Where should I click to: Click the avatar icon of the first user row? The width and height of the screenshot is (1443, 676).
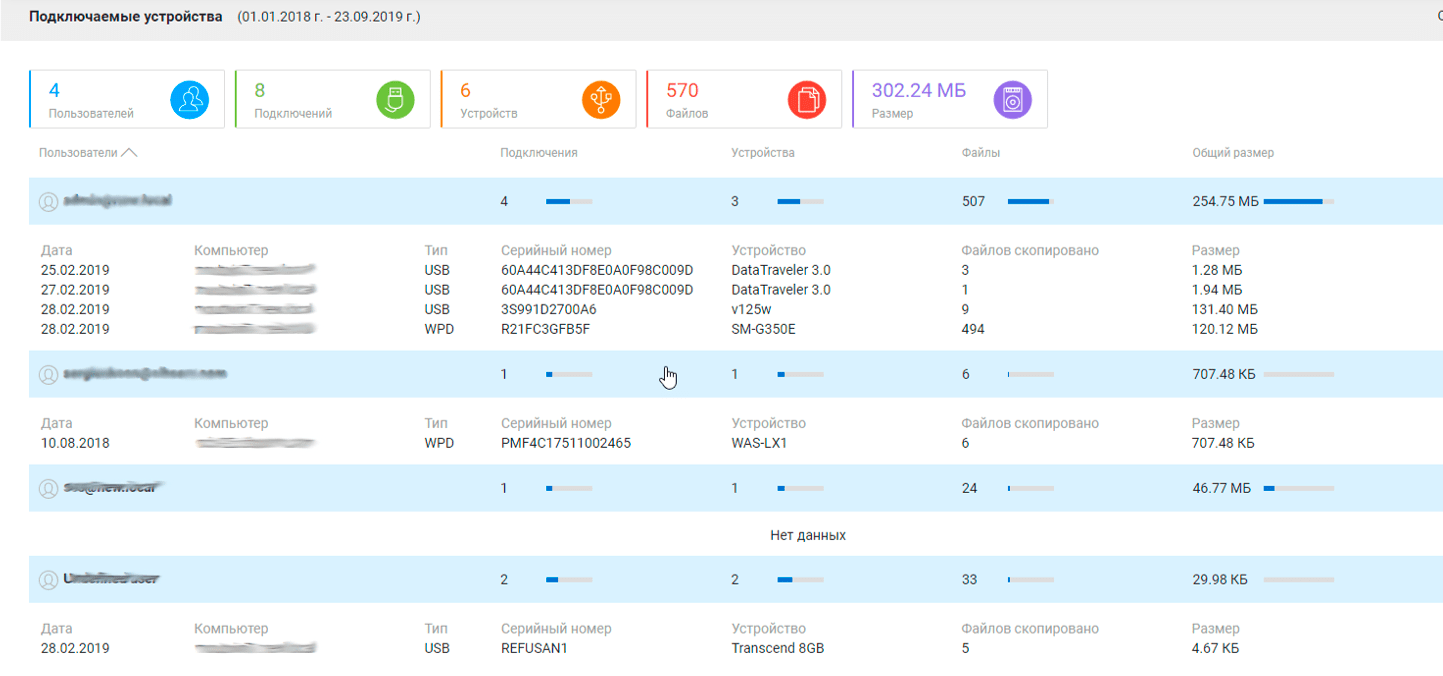48,202
